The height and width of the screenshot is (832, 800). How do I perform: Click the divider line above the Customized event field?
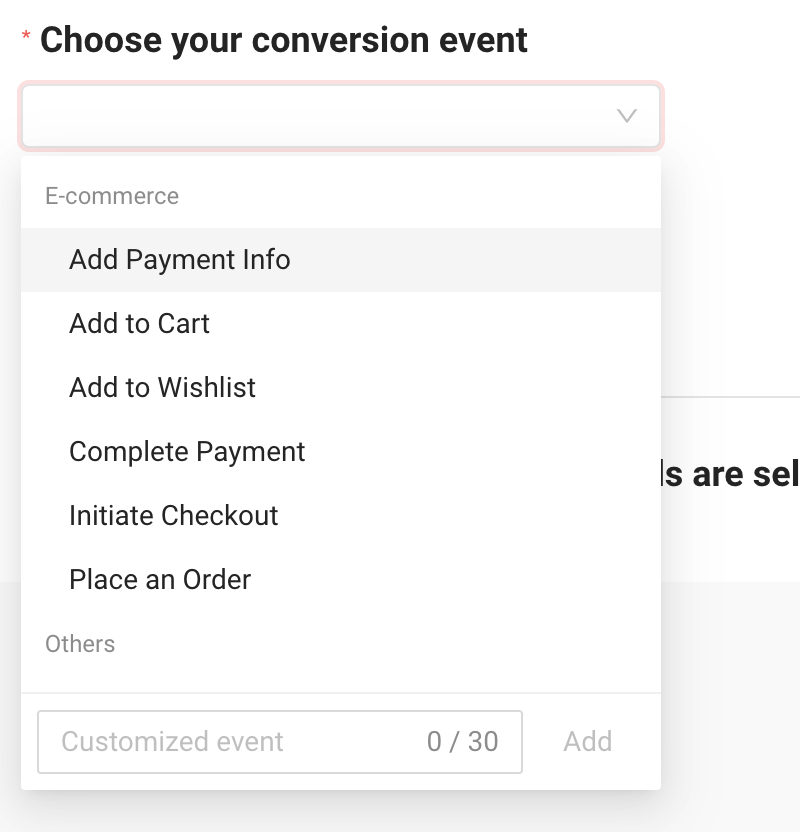click(x=340, y=693)
